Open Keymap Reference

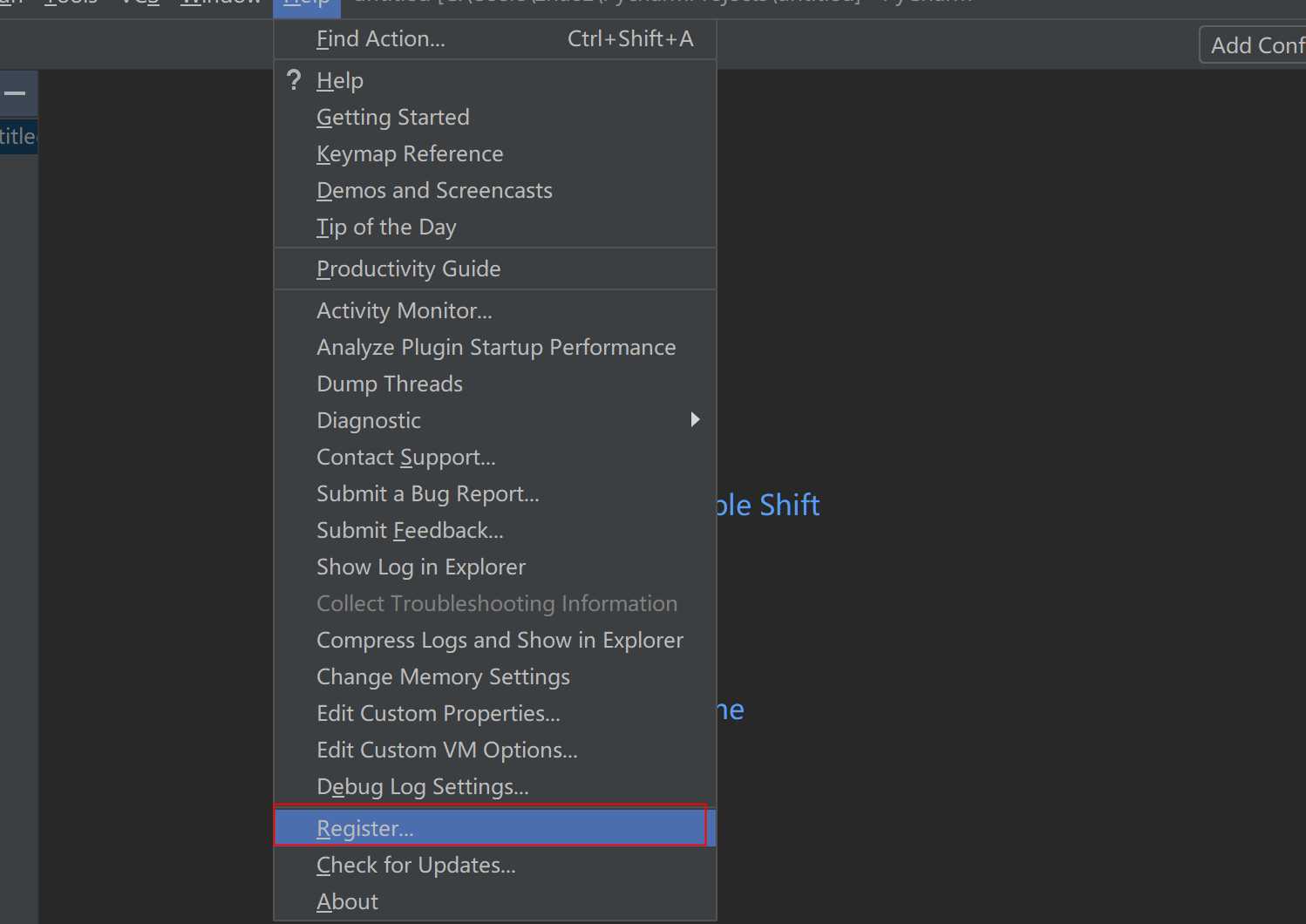coord(410,154)
